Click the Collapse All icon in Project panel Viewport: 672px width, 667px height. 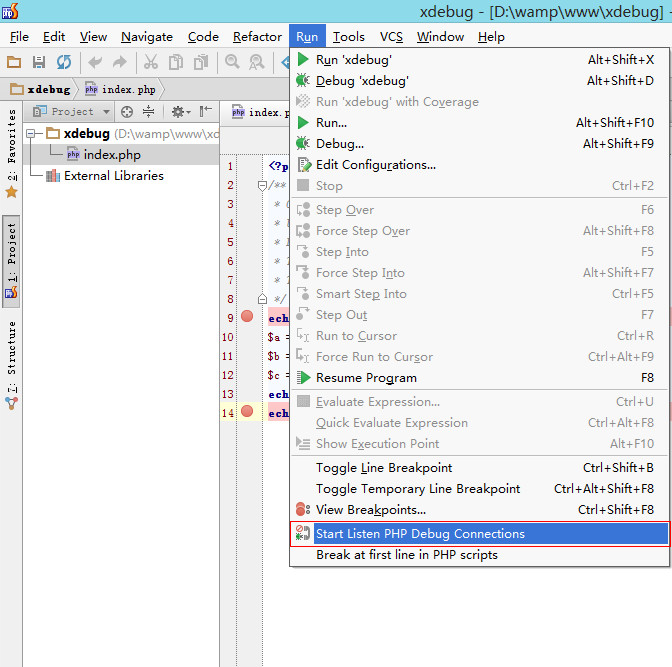tap(148, 112)
